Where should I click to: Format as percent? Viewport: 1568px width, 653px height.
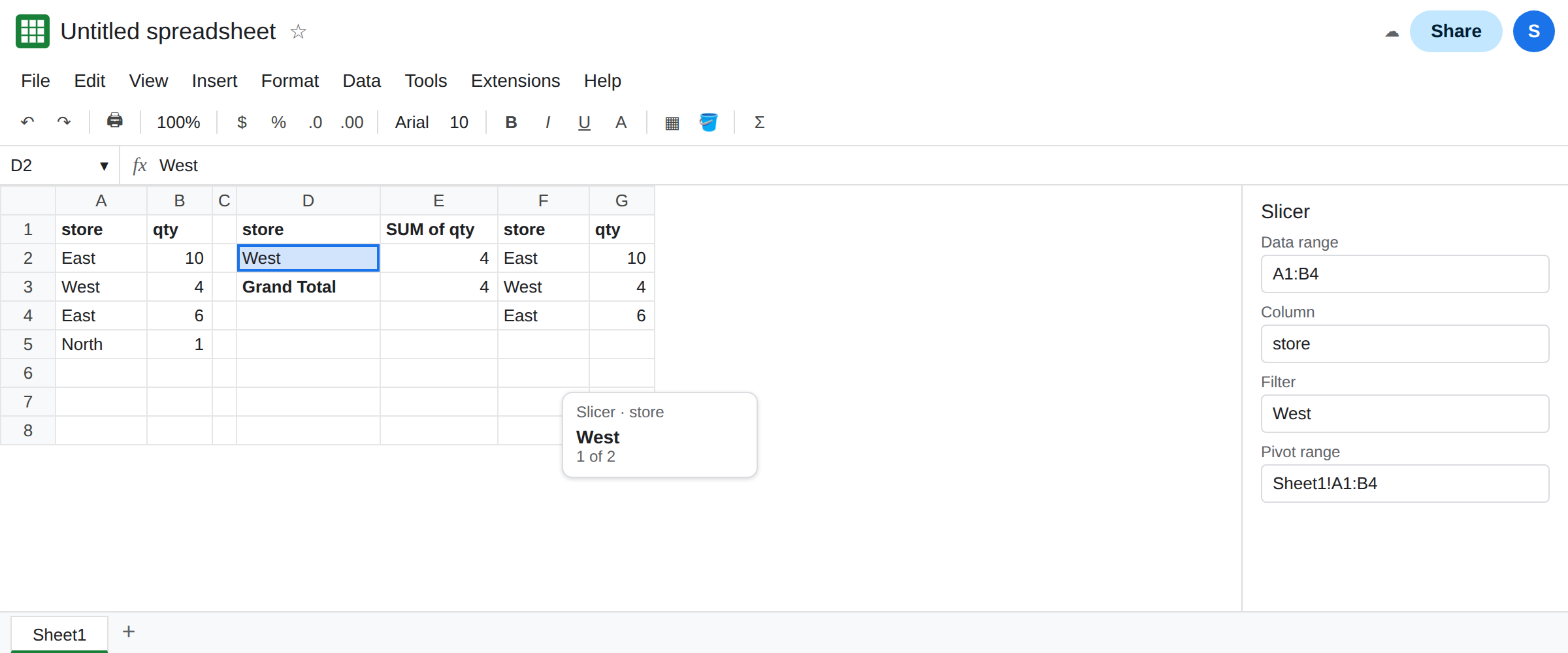click(x=278, y=122)
